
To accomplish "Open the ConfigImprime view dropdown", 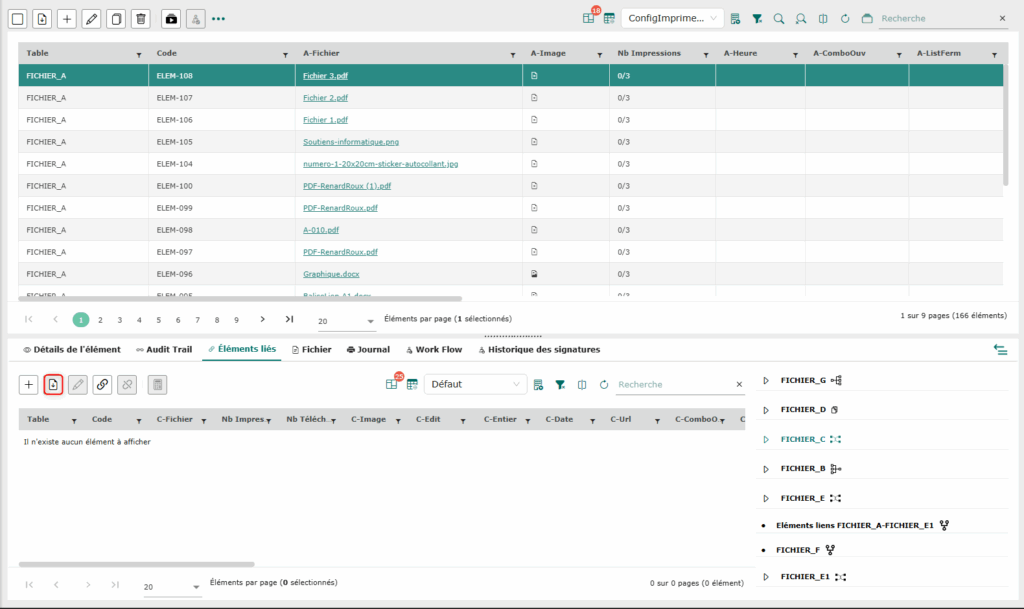I will 672,19.
